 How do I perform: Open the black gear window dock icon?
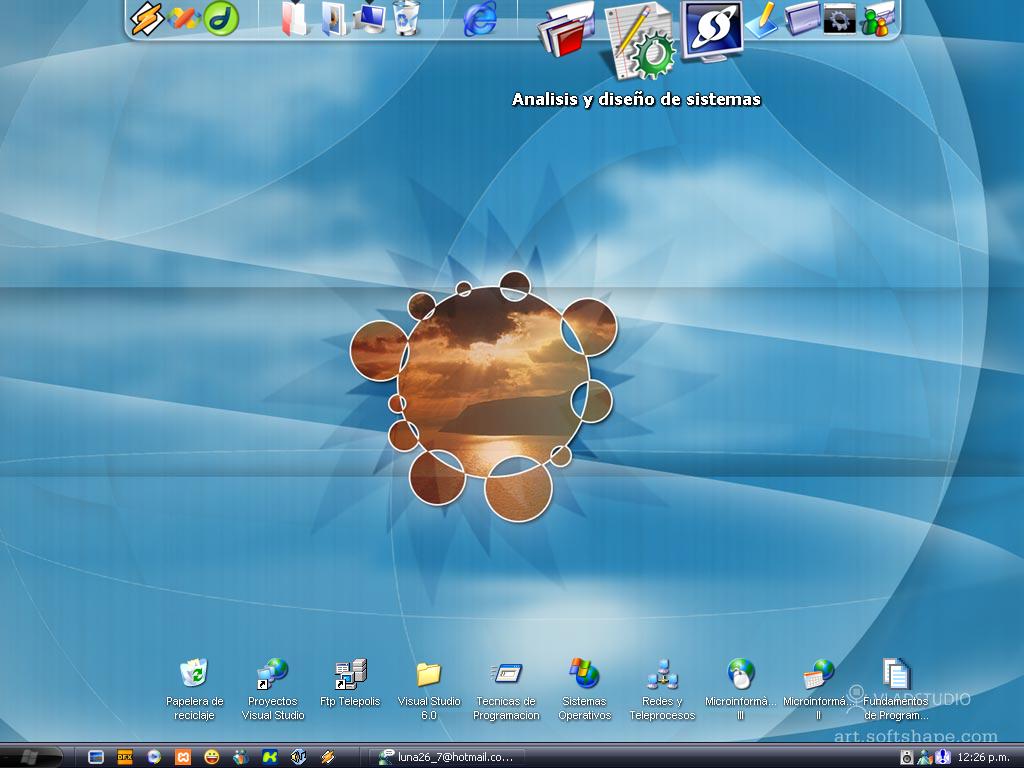coord(839,18)
